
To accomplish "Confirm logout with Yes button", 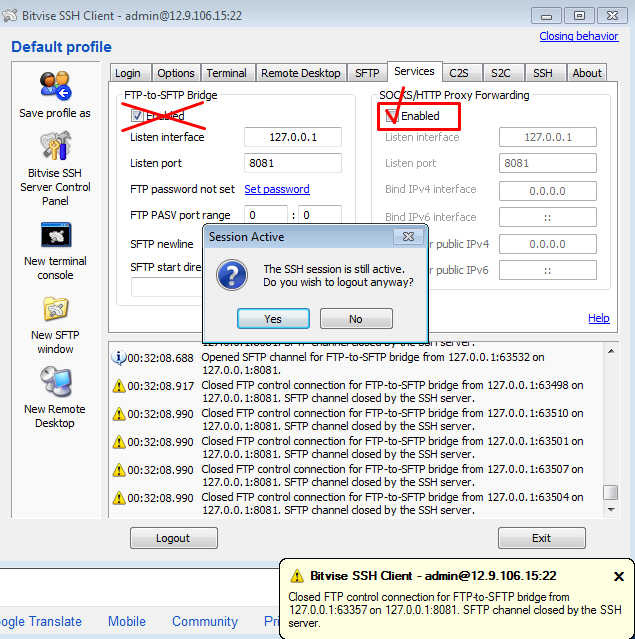I will [x=273, y=319].
